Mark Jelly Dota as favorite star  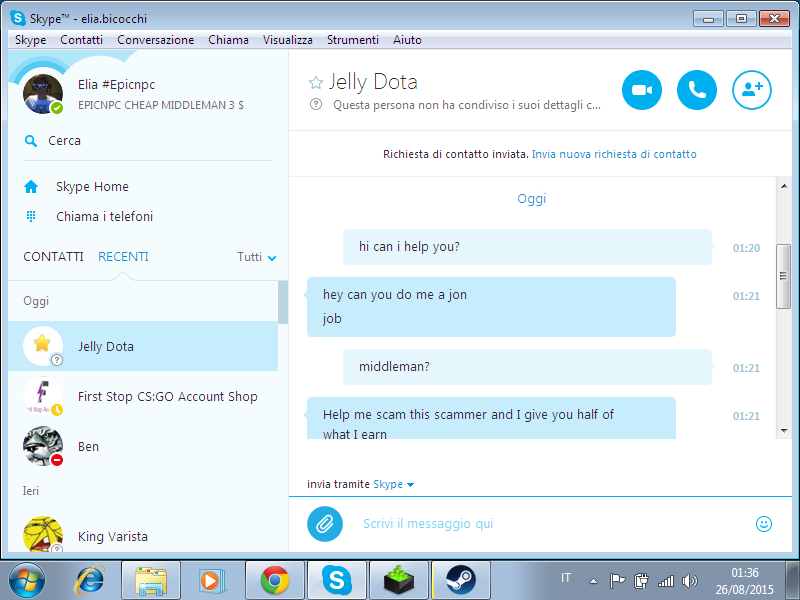point(316,82)
